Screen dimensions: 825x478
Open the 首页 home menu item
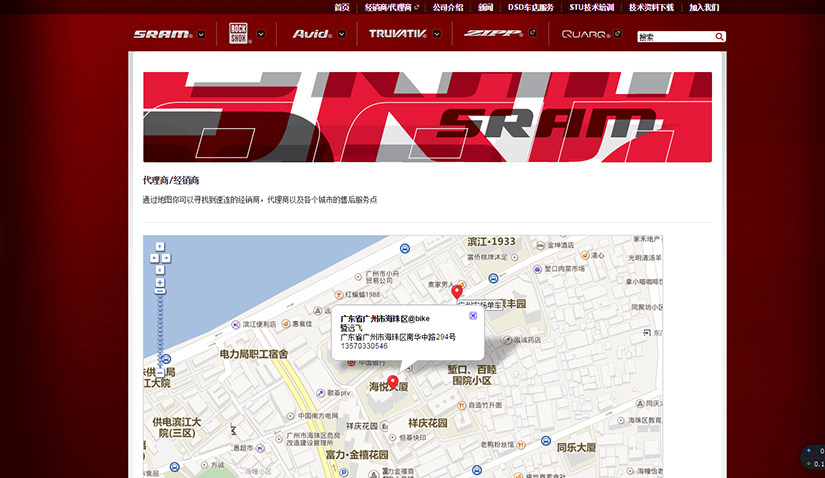click(341, 7)
